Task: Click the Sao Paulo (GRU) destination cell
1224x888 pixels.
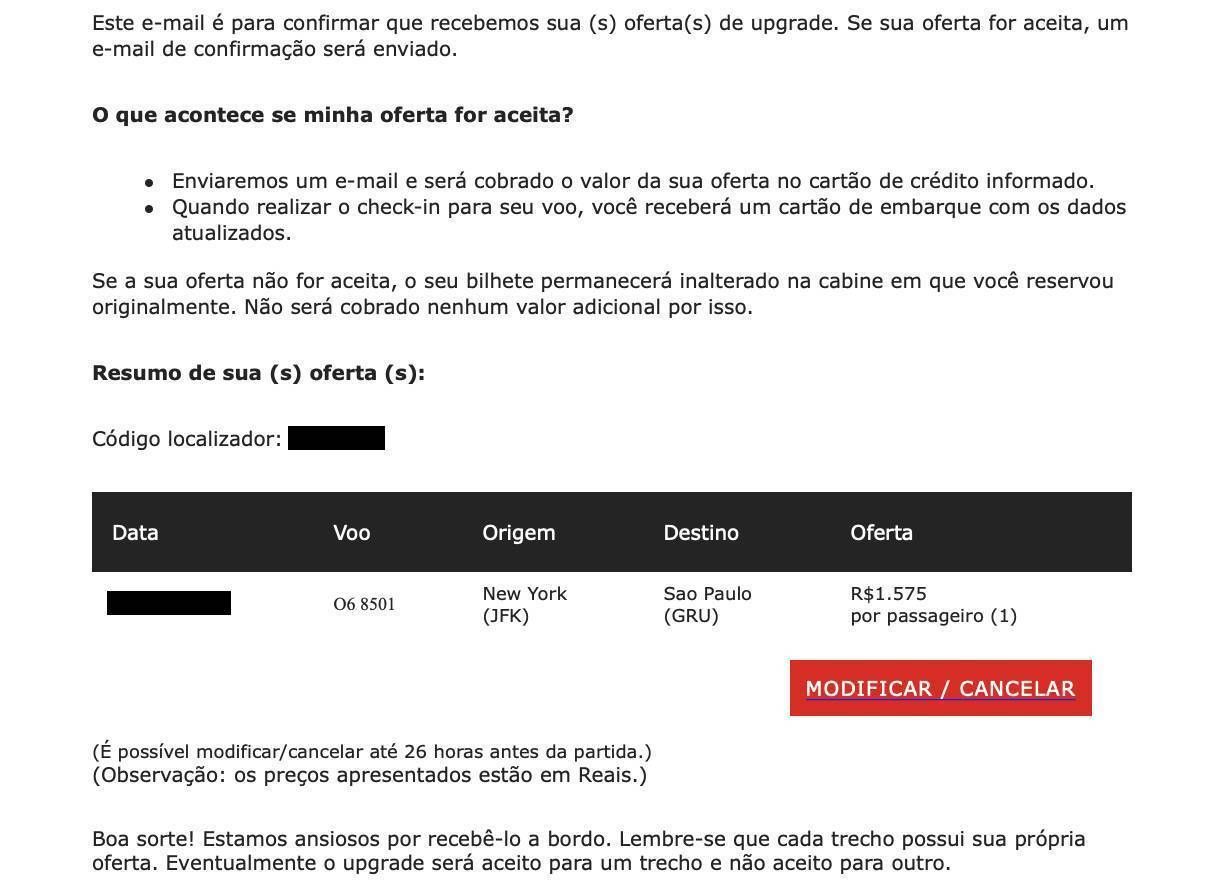Action: tap(708, 604)
